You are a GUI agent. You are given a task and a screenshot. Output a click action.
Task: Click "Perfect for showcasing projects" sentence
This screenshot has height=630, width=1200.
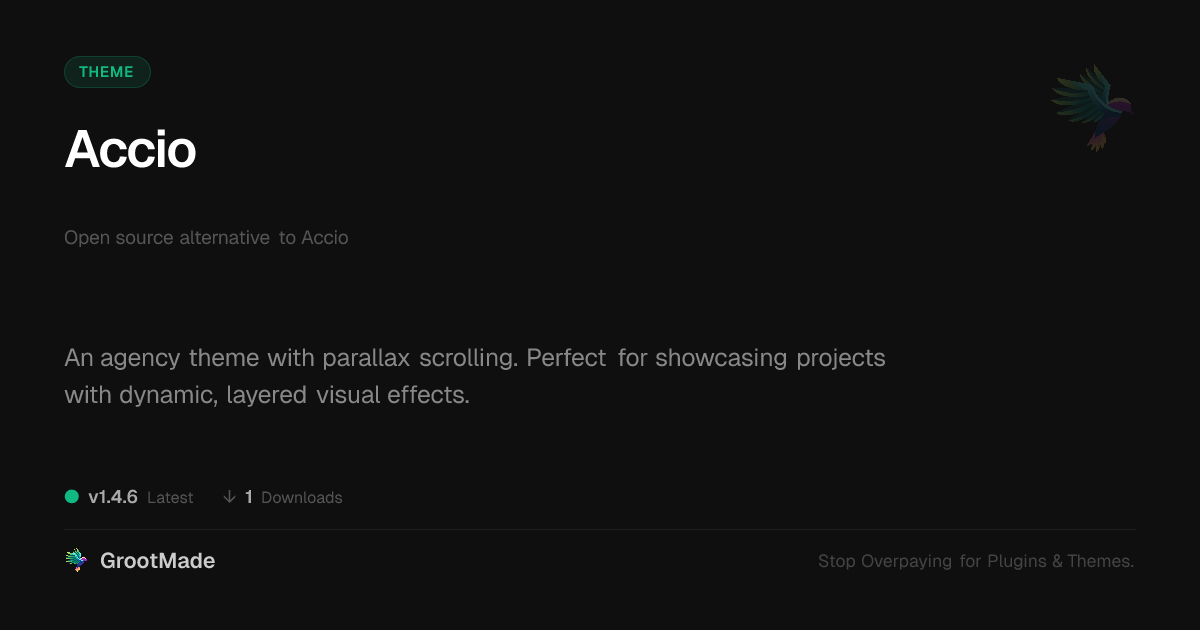click(706, 358)
